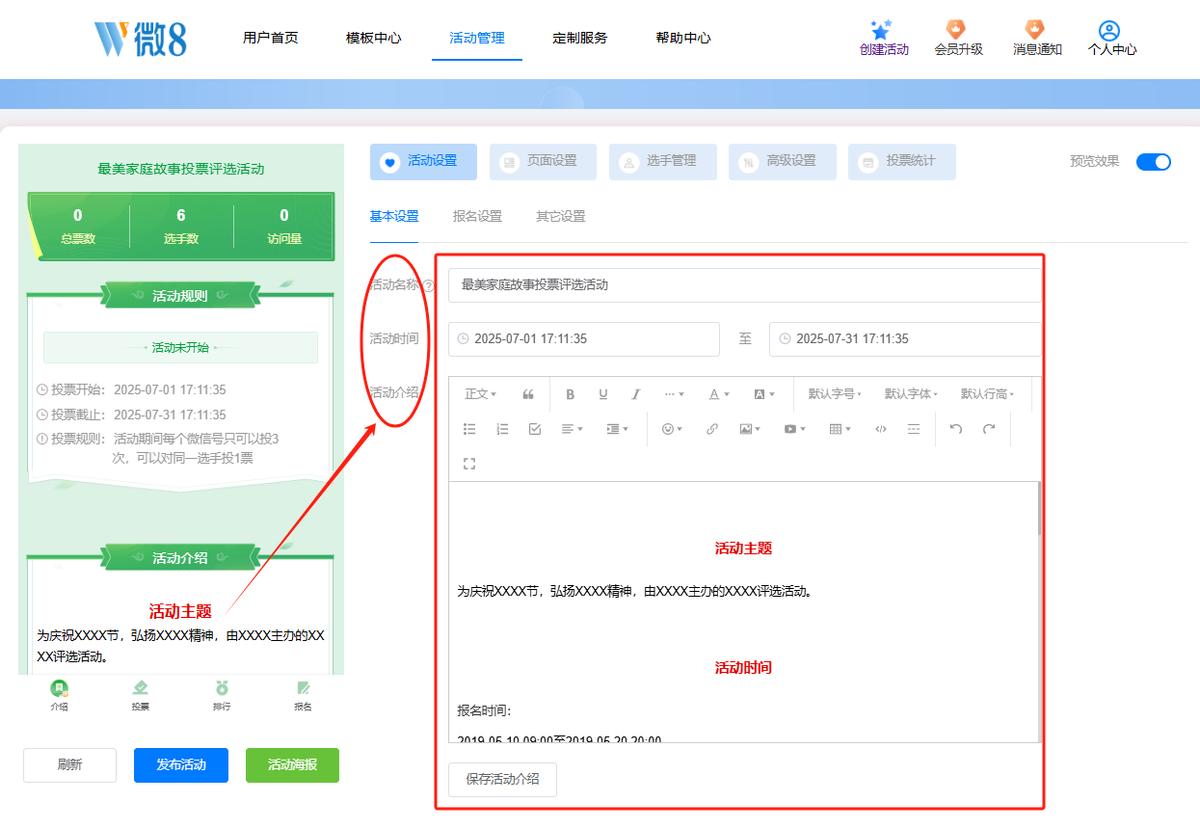Click the blockquote icon in editor toolbar
This screenshot has height=830, width=1200.
528,394
